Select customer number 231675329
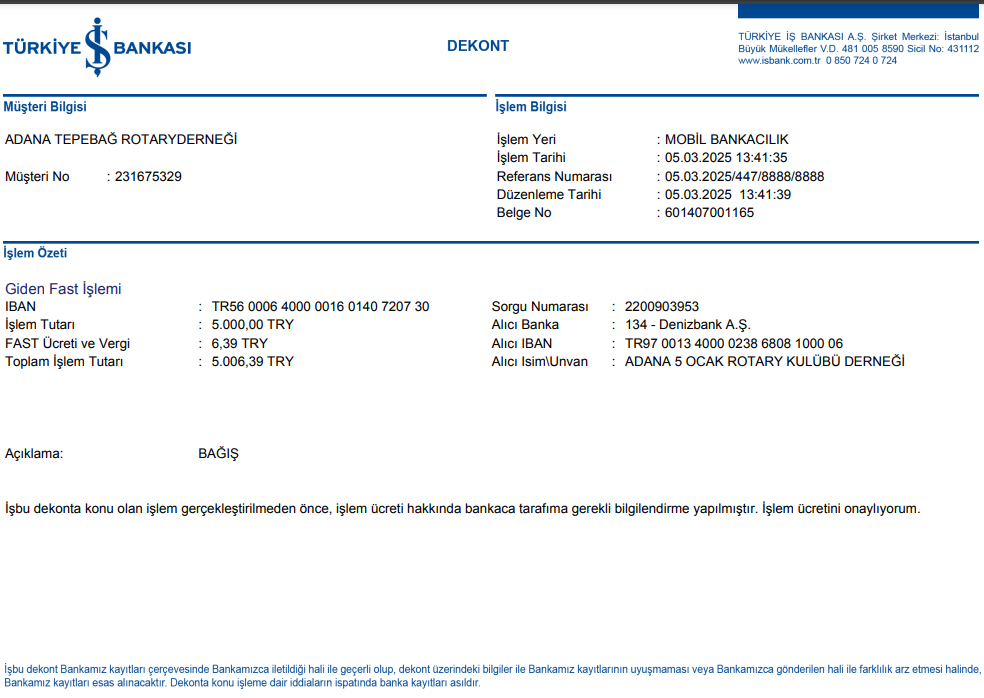984x698 pixels. pos(148,176)
